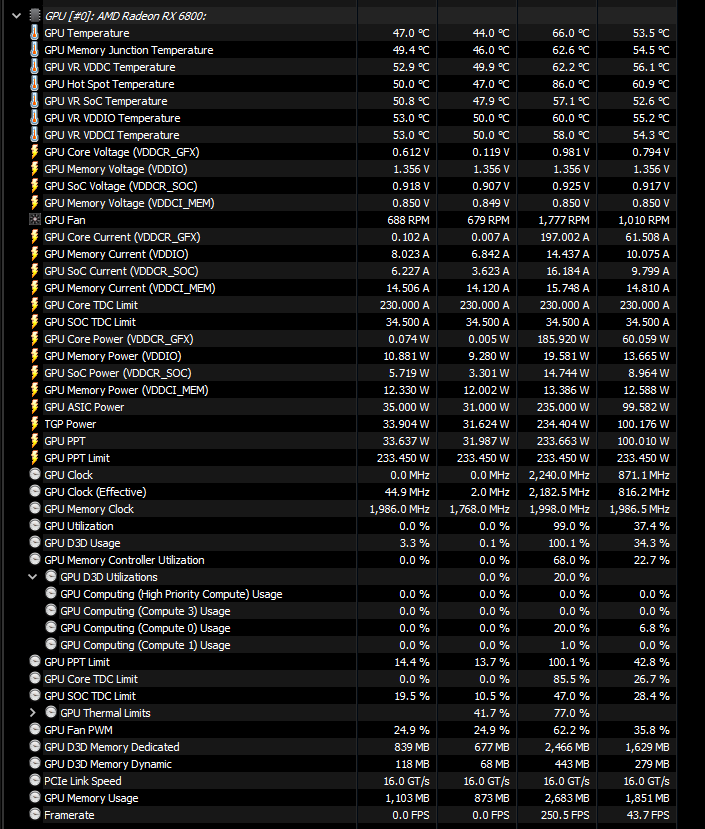The height and width of the screenshot is (829, 705).
Task: Select the GPU D3D Memory Dedicated row
Action: tap(352, 747)
